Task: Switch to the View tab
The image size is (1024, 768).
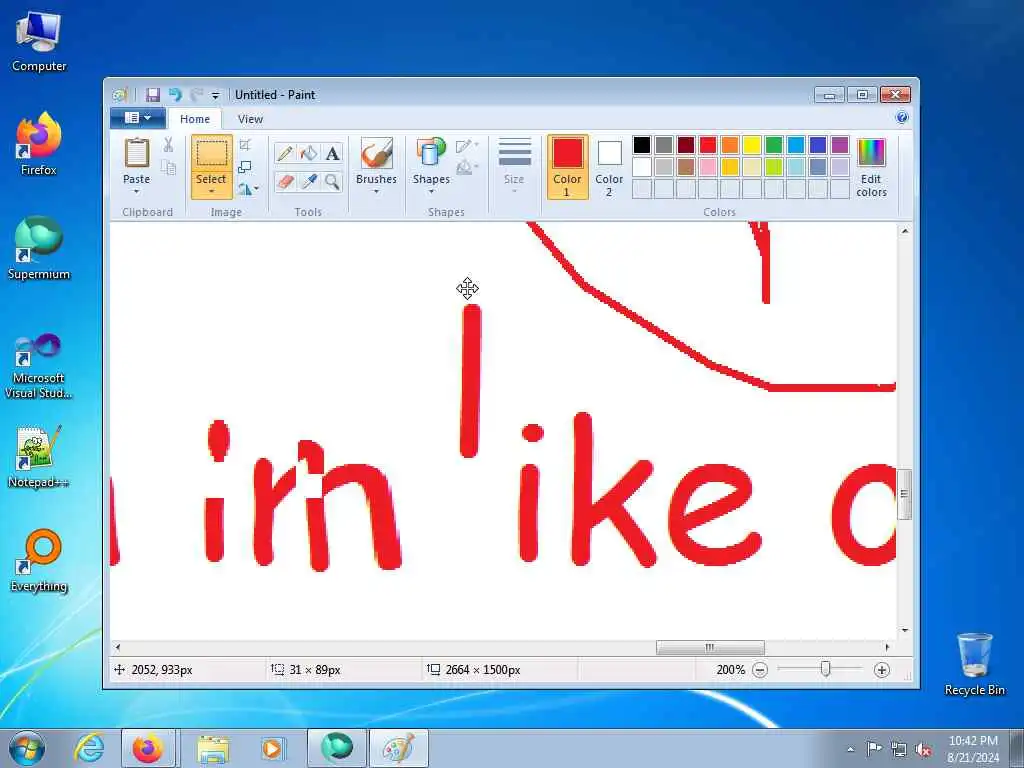Action: pos(250,119)
